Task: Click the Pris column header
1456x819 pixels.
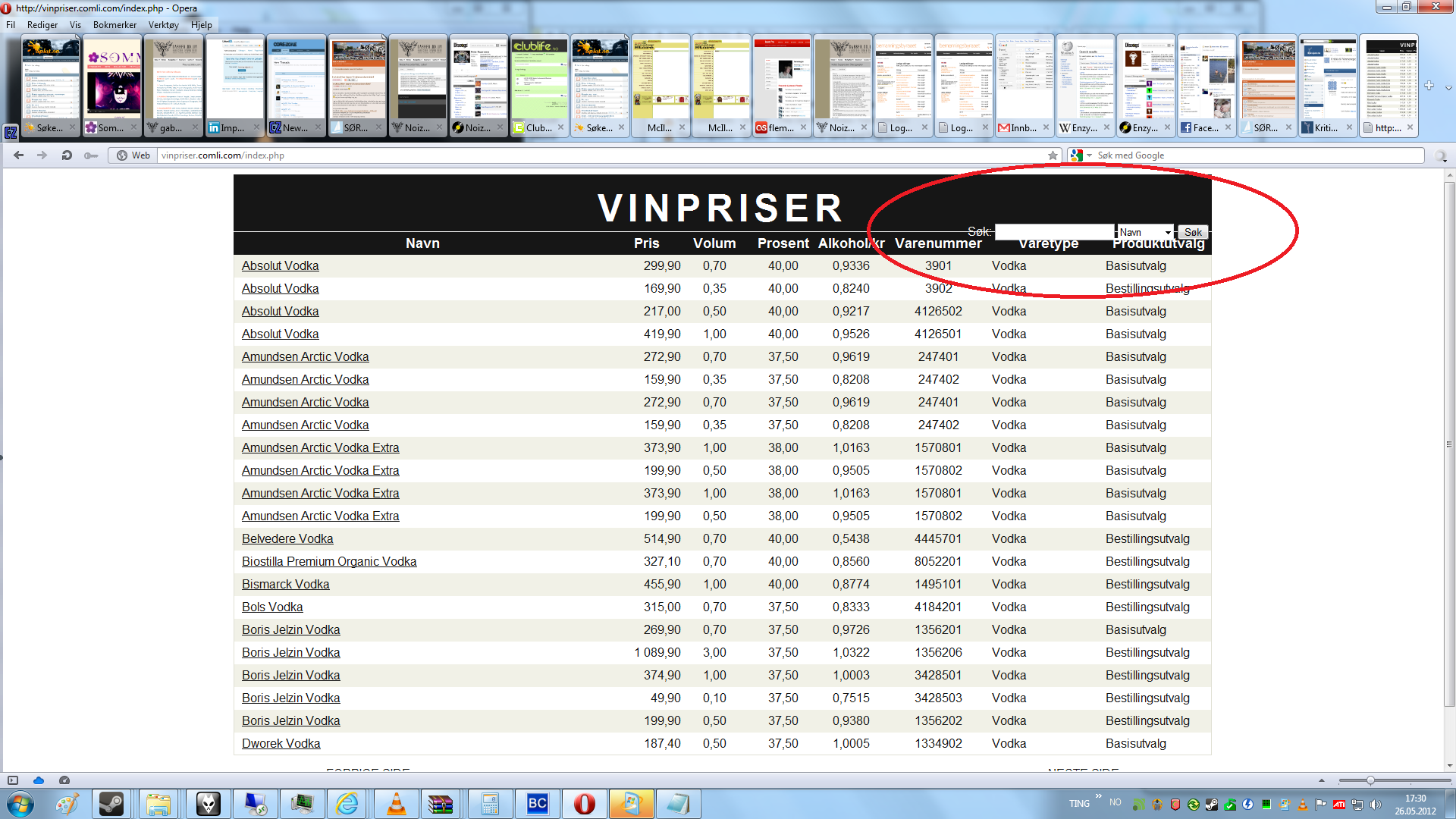Action: tap(646, 243)
